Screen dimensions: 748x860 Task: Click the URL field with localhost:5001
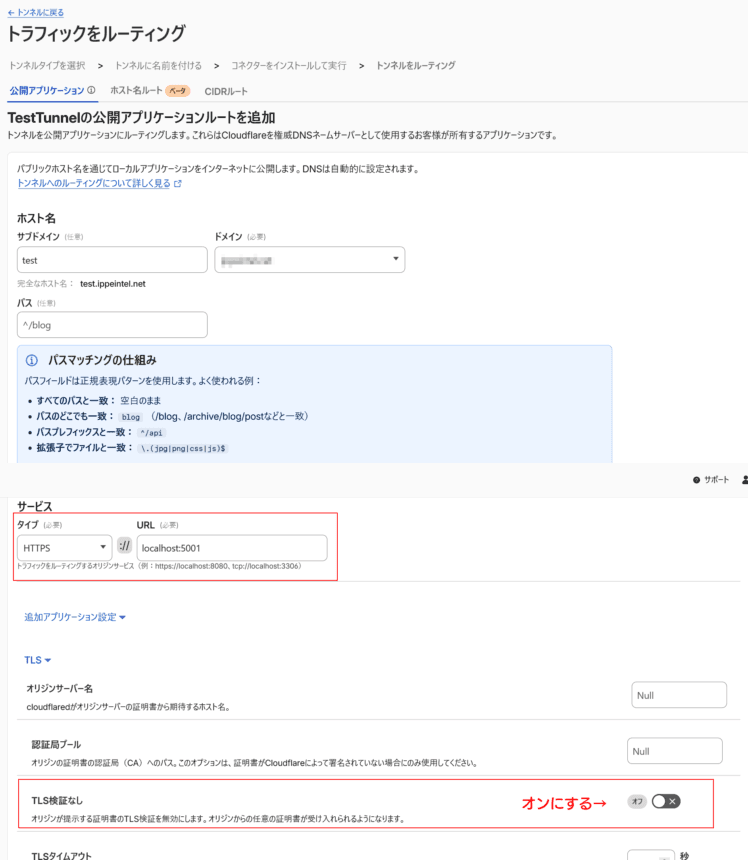(x=232, y=547)
